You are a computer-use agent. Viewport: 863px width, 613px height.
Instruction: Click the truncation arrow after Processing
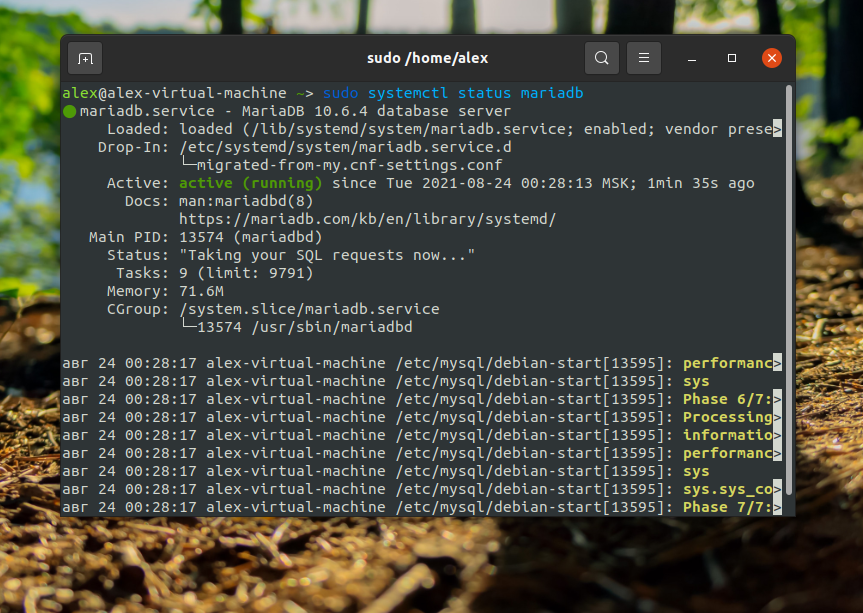pyautogui.click(x=777, y=417)
